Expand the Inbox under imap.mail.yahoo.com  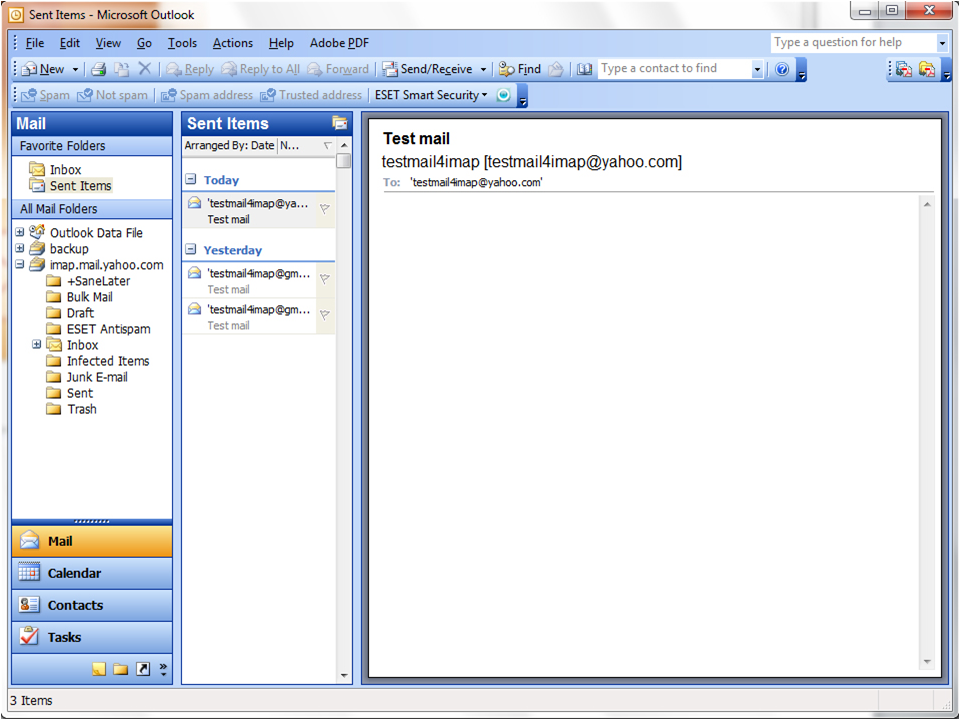[x=37, y=345]
